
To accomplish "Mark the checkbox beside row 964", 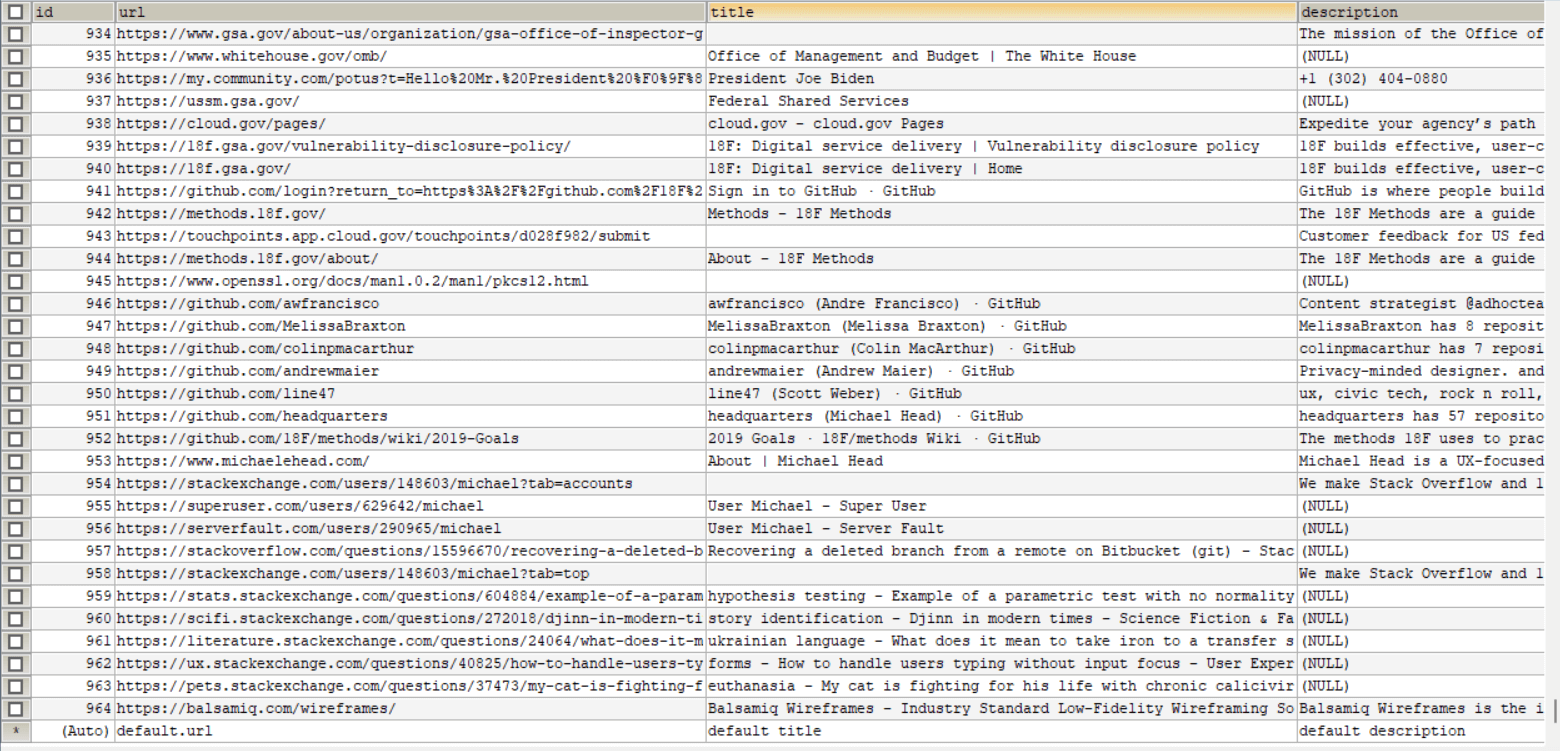I will 15,709.
